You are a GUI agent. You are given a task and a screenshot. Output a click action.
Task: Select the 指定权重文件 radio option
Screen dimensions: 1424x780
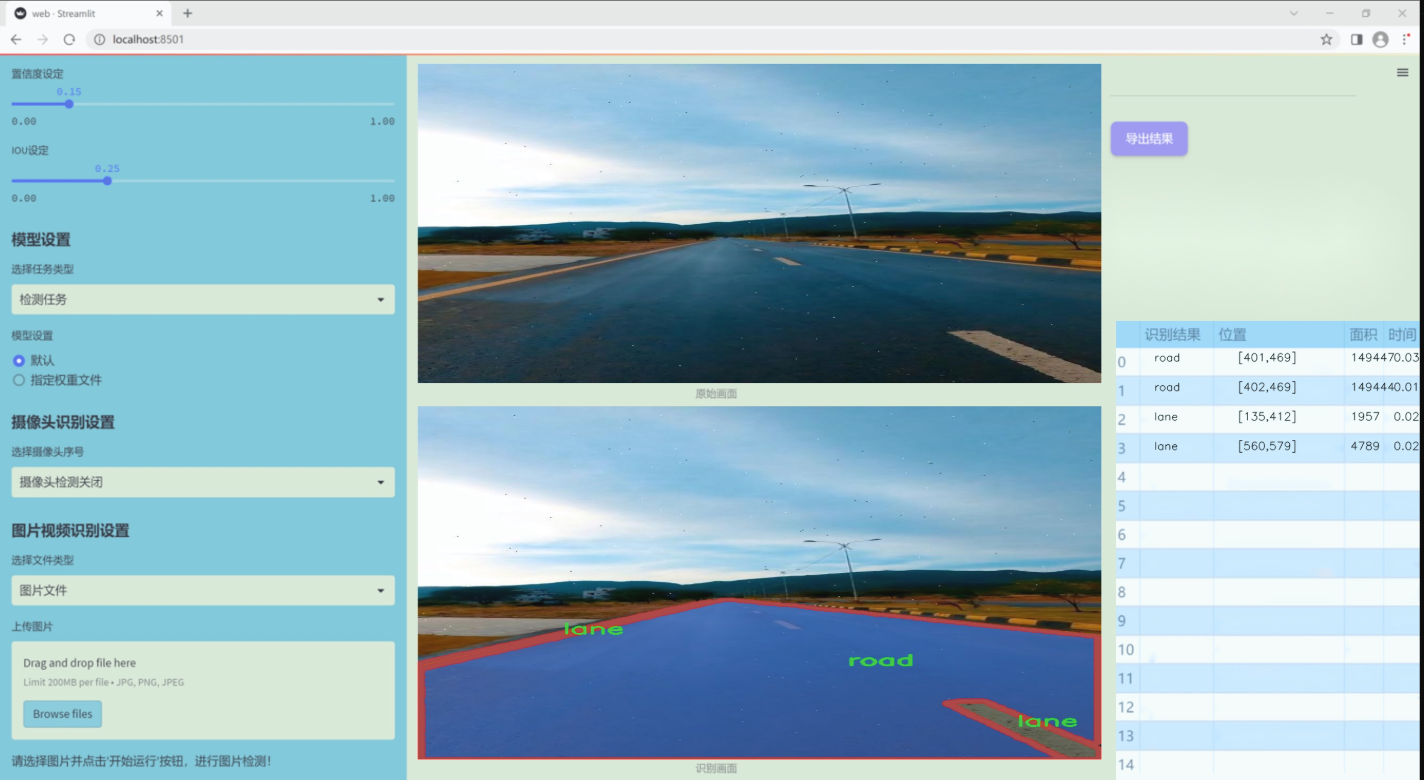click(x=18, y=380)
